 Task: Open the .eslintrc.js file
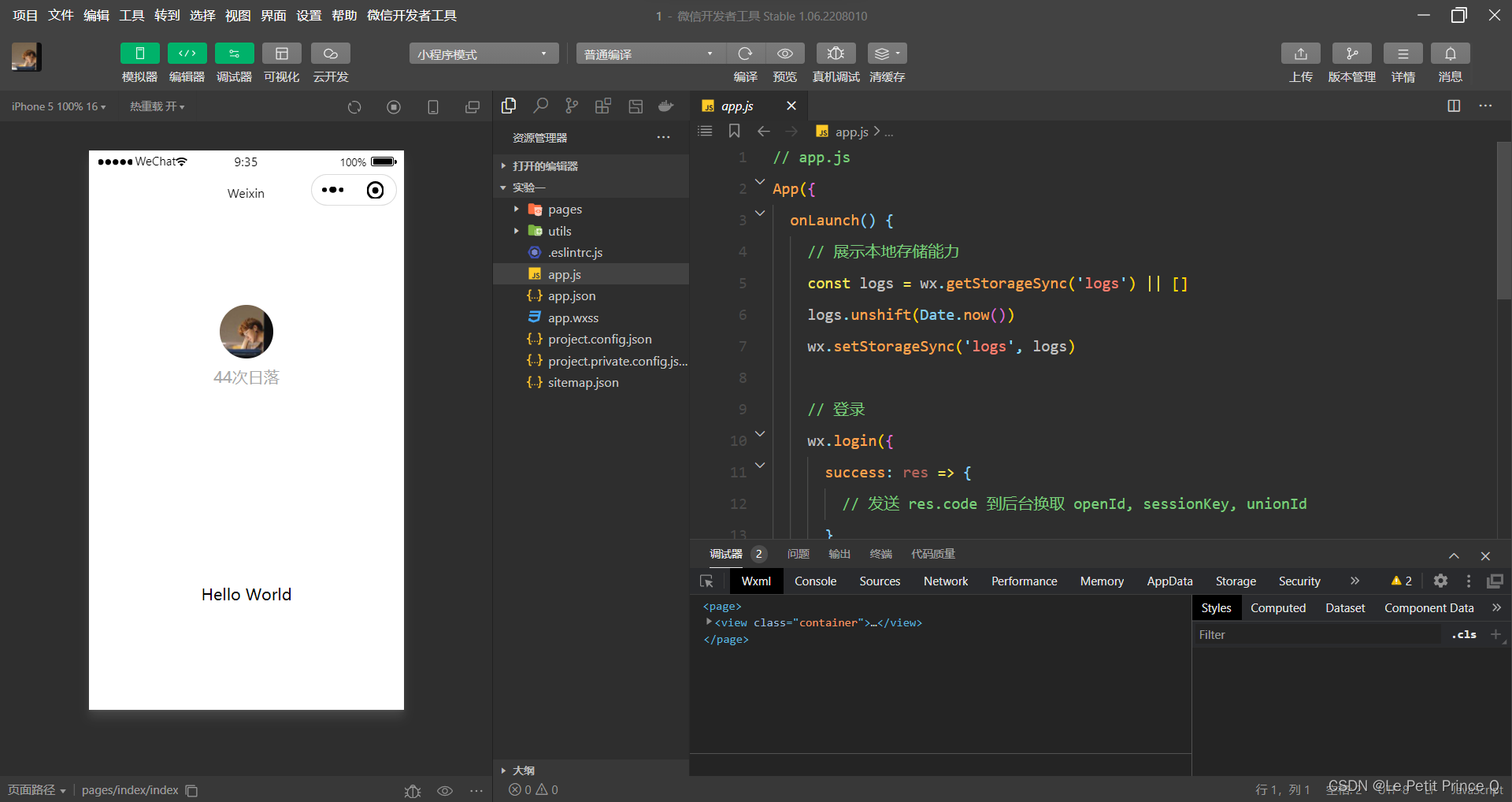591,253
